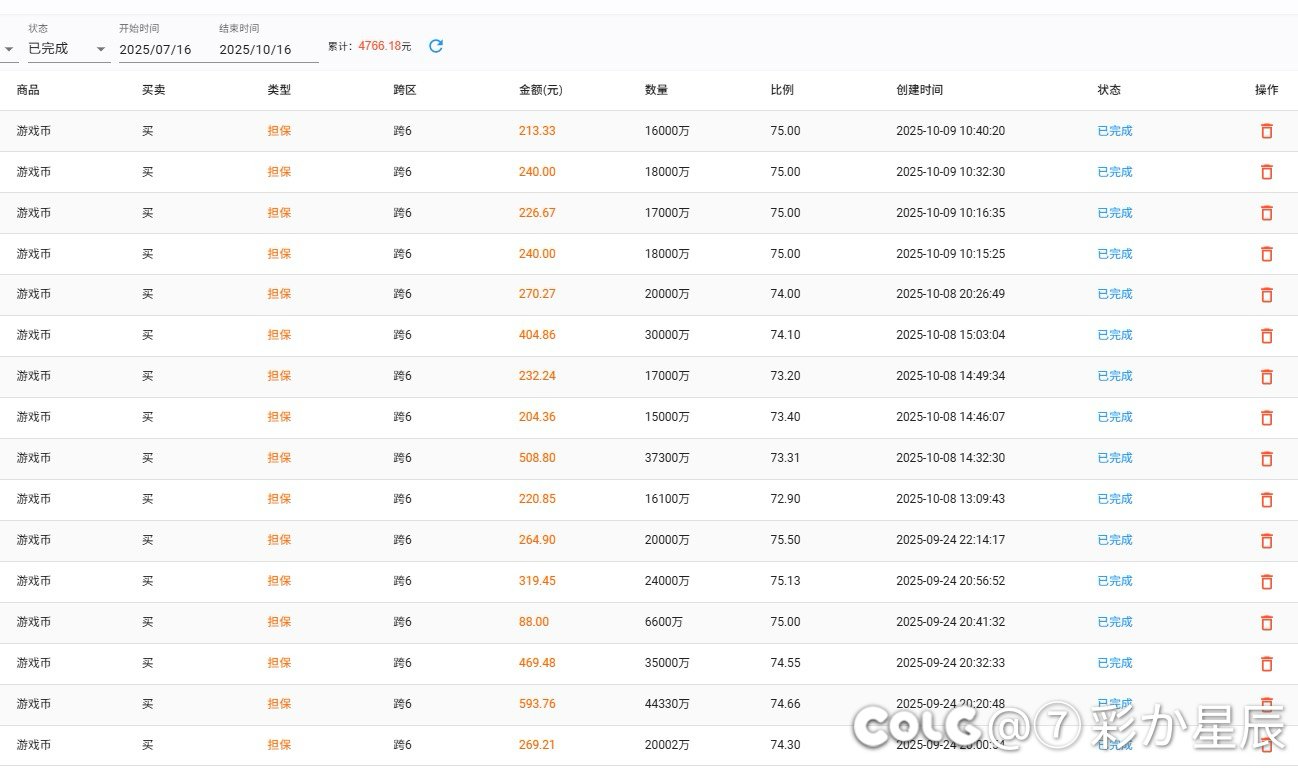Expand the partially hidden dropdown arrow at far left
The width and height of the screenshot is (1298, 776).
(x=9, y=49)
